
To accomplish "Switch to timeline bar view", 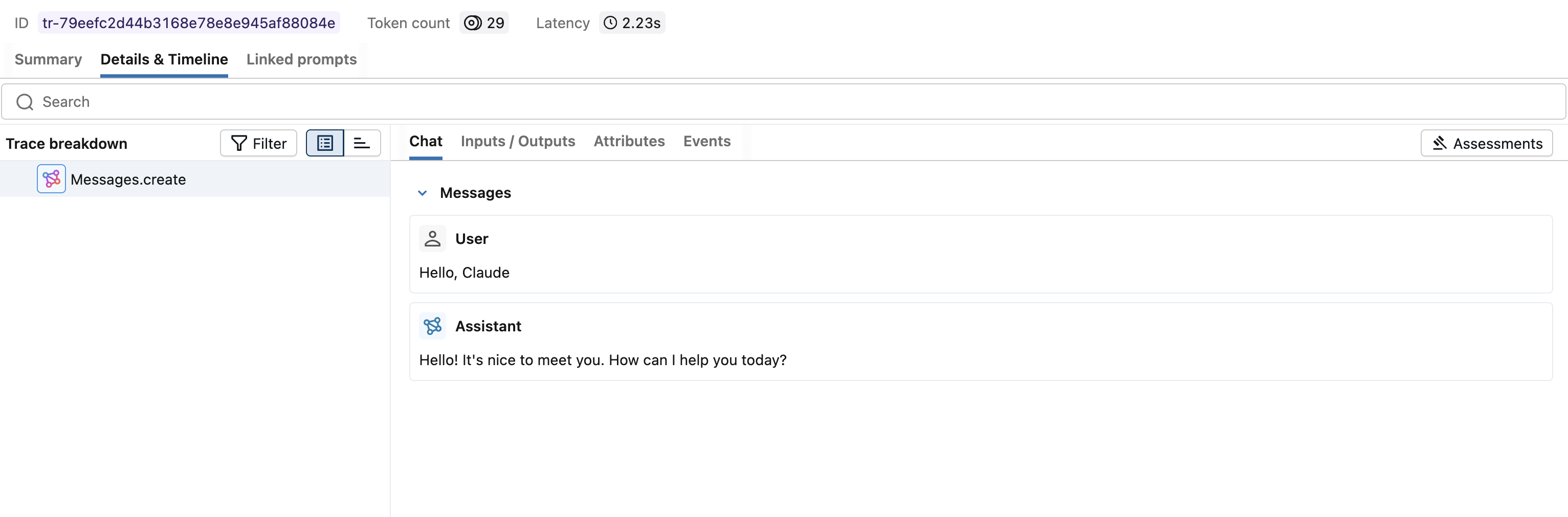I will pos(362,144).
